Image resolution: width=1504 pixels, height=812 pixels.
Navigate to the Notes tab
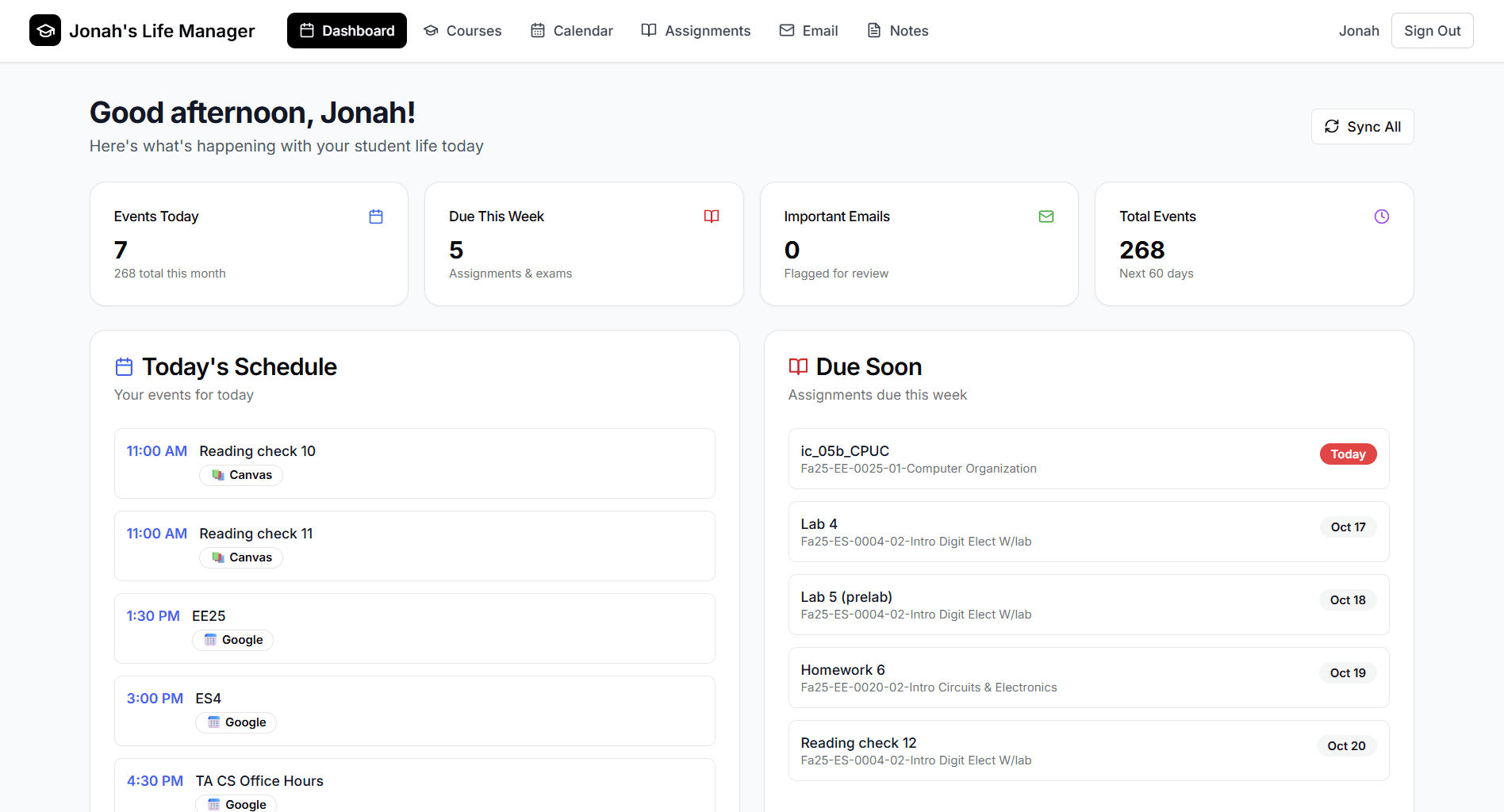(x=897, y=31)
